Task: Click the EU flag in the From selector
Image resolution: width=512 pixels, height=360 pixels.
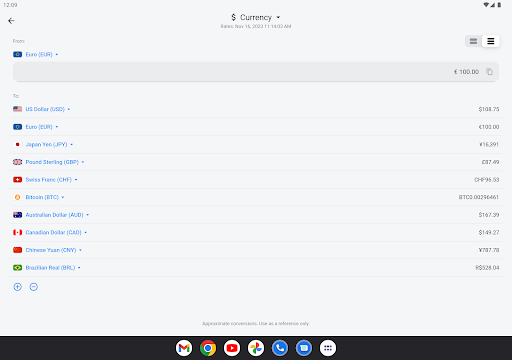Action: [x=18, y=54]
